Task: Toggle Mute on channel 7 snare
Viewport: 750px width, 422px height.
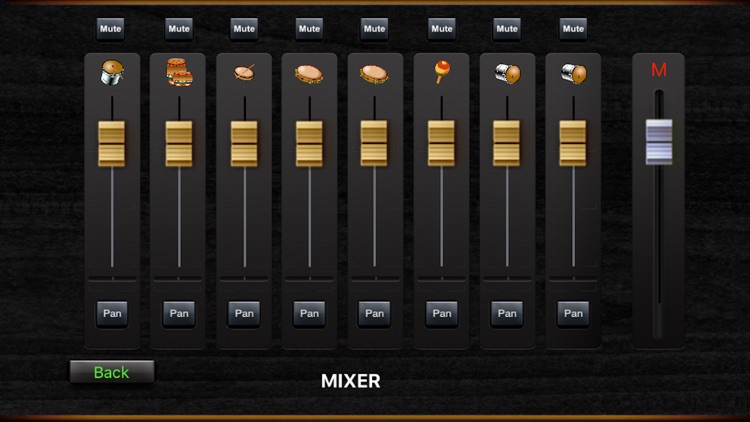Action: [x=507, y=29]
